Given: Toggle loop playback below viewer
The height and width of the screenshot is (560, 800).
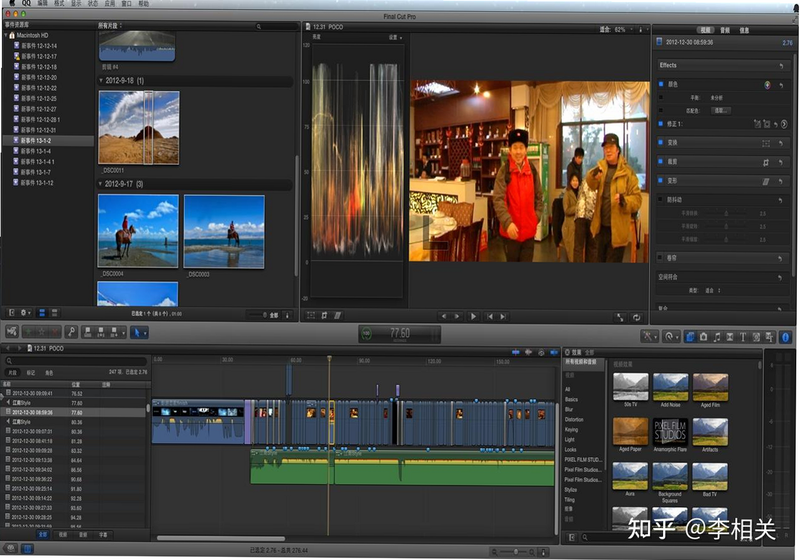Looking at the screenshot, I should 637,317.
